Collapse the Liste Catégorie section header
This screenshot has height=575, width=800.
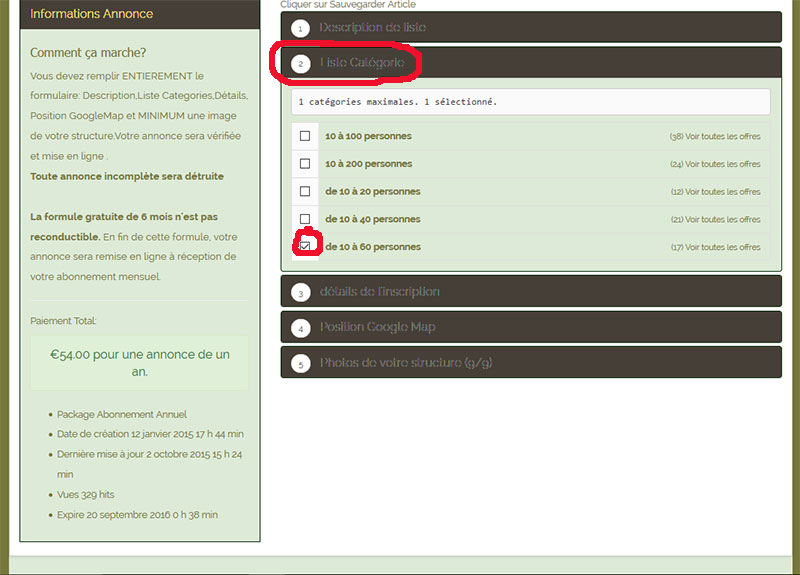coord(531,63)
